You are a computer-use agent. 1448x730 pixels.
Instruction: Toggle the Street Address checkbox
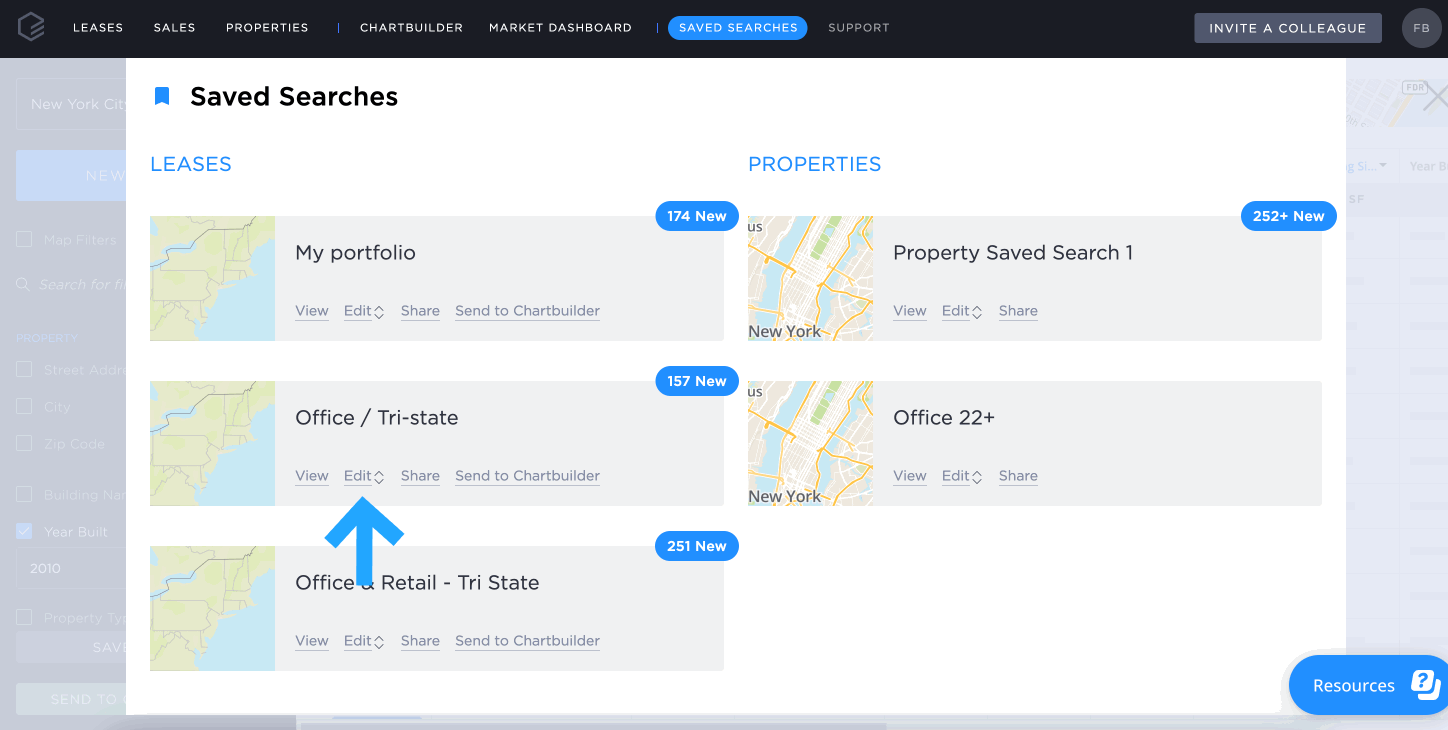(x=24, y=370)
